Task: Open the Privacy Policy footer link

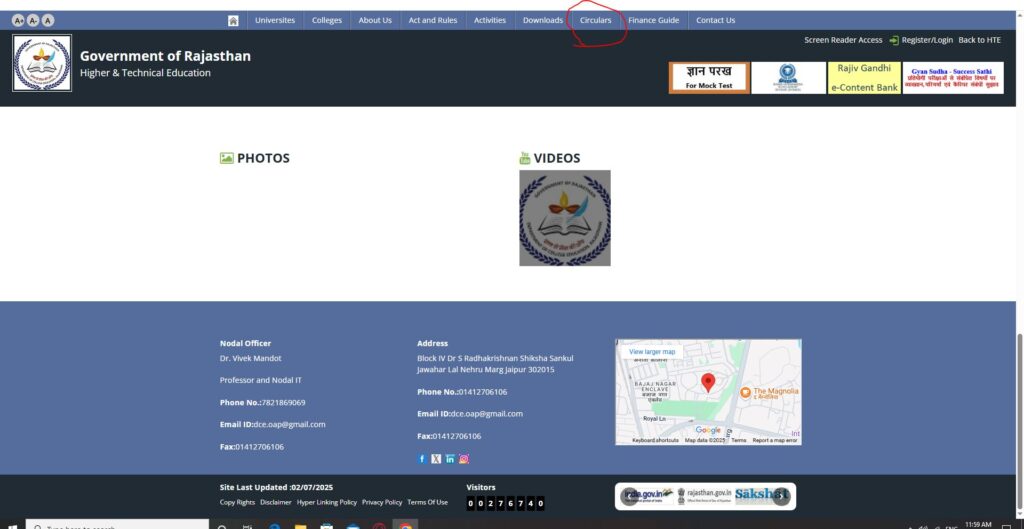Action: click(382, 502)
